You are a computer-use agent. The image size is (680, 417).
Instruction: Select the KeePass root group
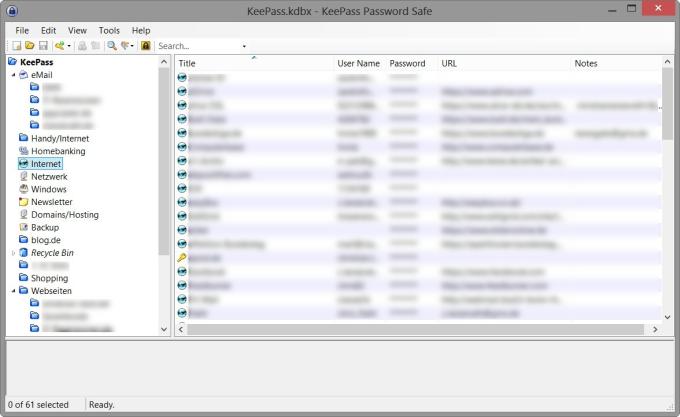point(37,62)
